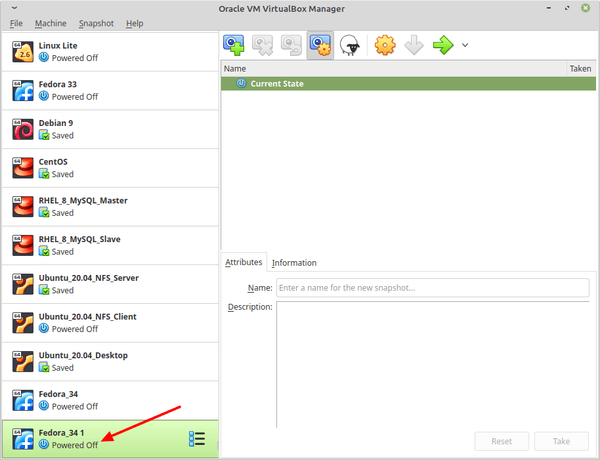Click the Ubuntu_20.04_NFS_Server OS icon
This screenshot has height=460, width=600.
coord(23,284)
